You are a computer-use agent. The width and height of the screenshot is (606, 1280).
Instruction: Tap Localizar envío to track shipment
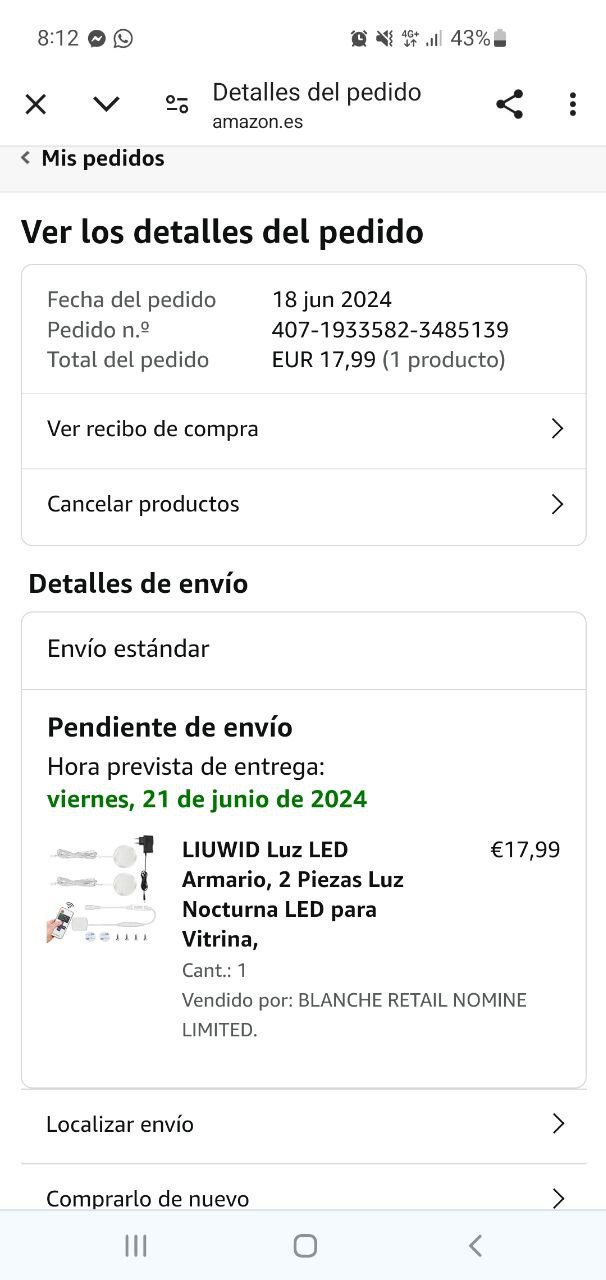(120, 1124)
